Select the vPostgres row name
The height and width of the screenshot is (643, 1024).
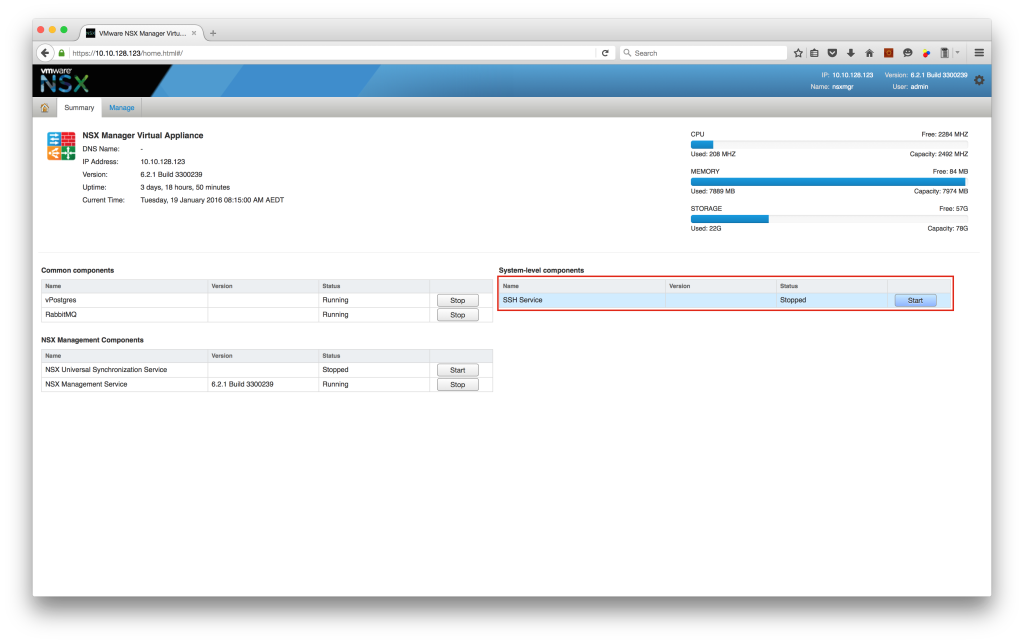[x=61, y=300]
